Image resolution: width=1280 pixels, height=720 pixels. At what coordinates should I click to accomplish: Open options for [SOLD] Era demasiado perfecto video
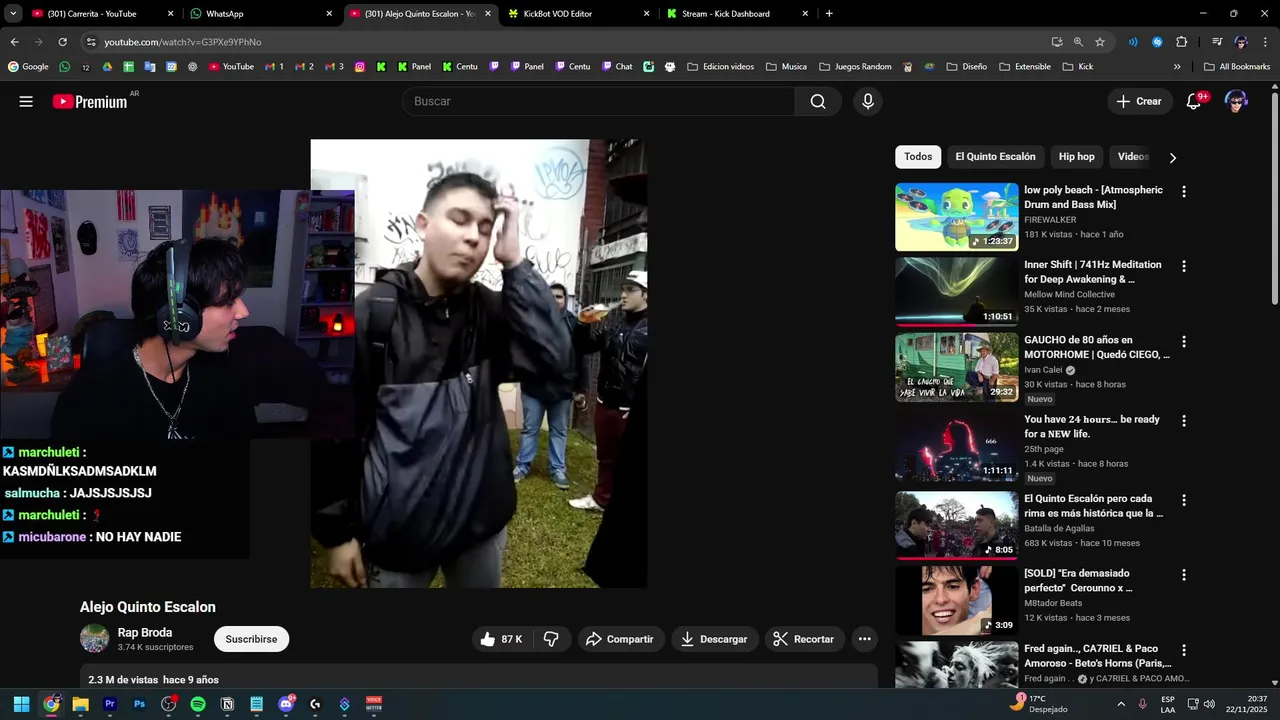(x=1184, y=575)
